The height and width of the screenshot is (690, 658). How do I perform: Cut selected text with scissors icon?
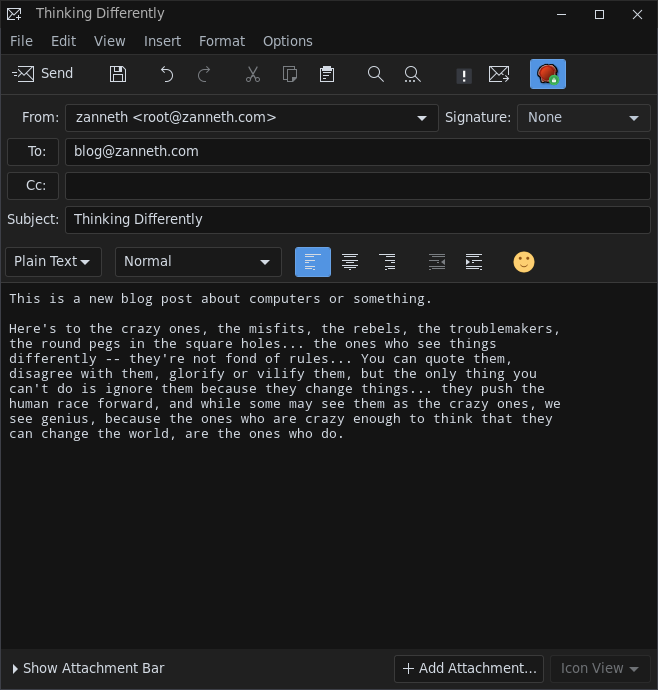253,74
